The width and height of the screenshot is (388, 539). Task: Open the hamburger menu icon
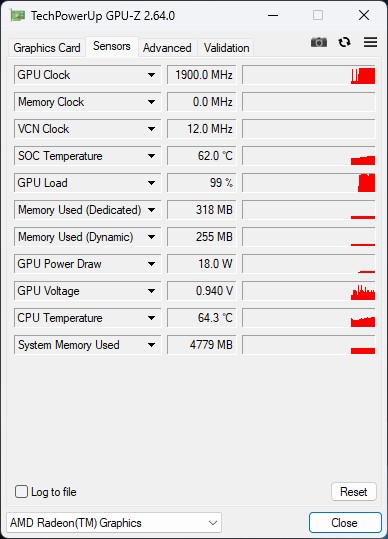tap(370, 42)
